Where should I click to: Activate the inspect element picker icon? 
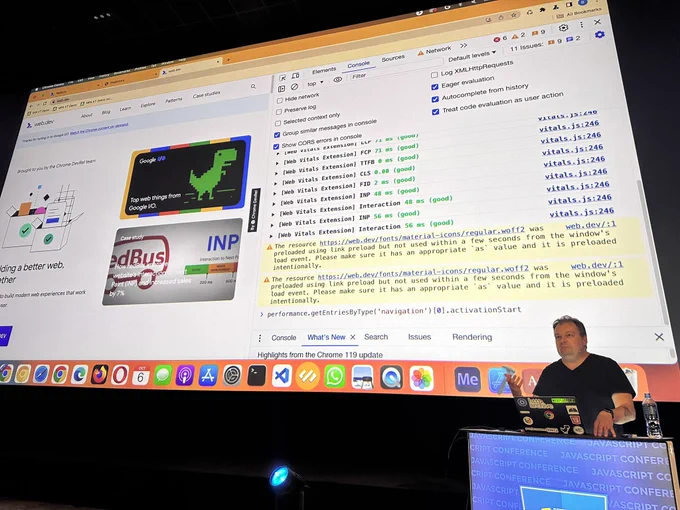pyautogui.click(x=283, y=78)
